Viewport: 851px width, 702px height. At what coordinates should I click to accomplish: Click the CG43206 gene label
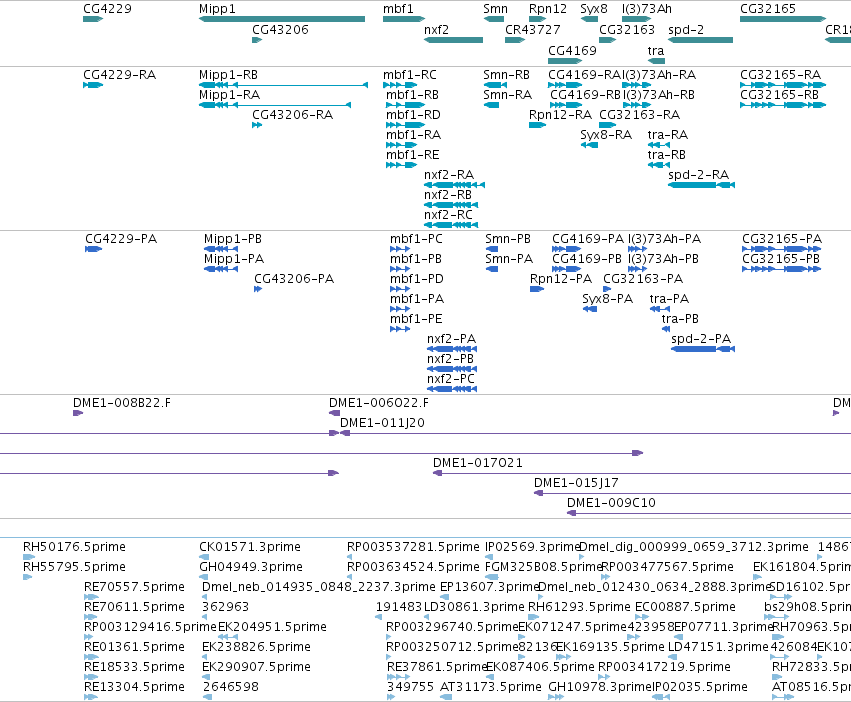pyautogui.click(x=280, y=29)
